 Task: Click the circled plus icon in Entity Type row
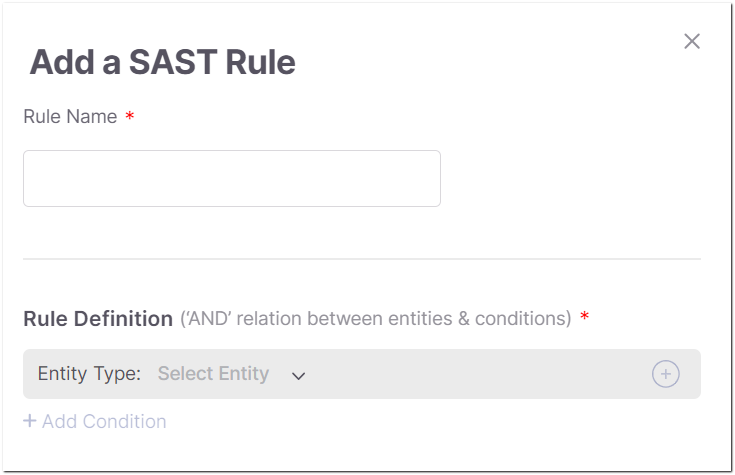click(x=666, y=374)
